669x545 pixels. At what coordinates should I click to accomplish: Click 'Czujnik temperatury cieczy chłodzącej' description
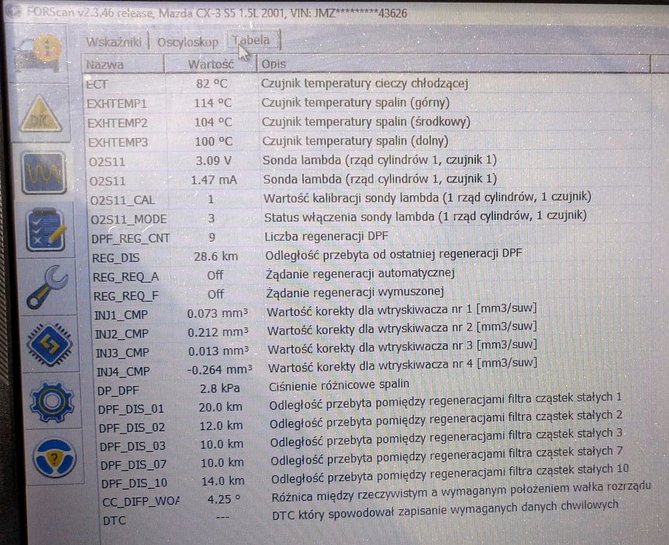point(365,83)
